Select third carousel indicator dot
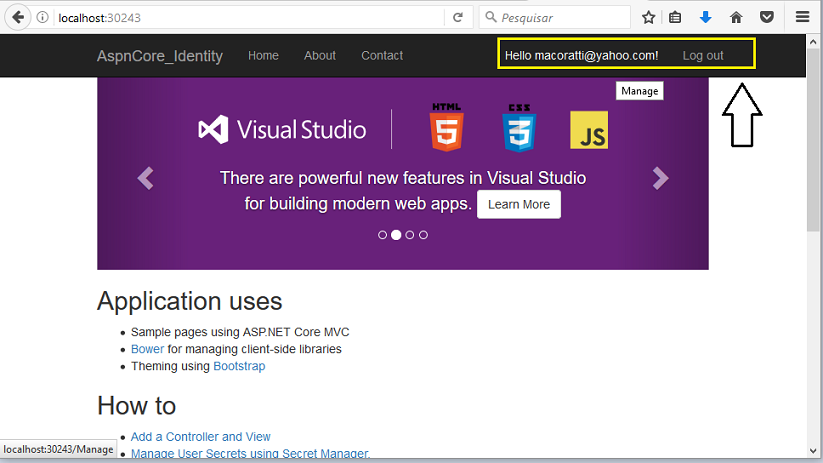 pos(410,235)
